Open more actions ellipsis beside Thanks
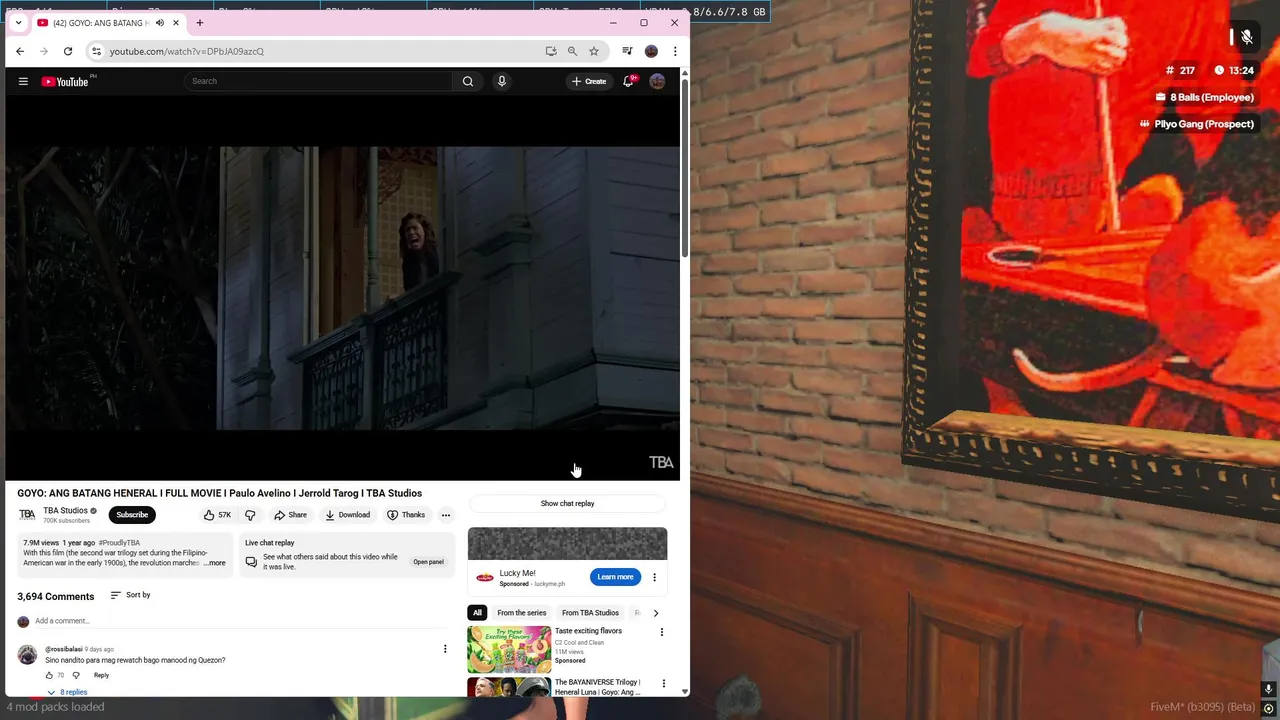The height and width of the screenshot is (720, 1280). point(446,515)
